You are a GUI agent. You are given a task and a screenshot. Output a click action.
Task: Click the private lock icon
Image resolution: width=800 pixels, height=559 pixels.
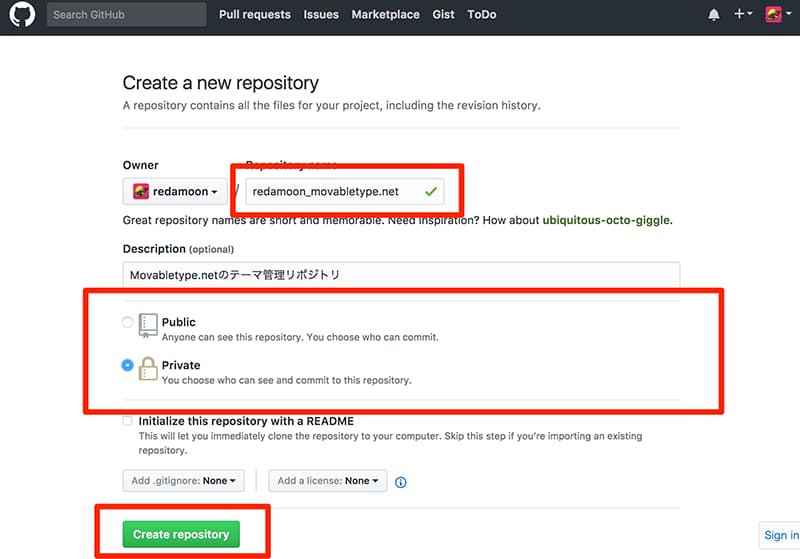pyautogui.click(x=148, y=368)
